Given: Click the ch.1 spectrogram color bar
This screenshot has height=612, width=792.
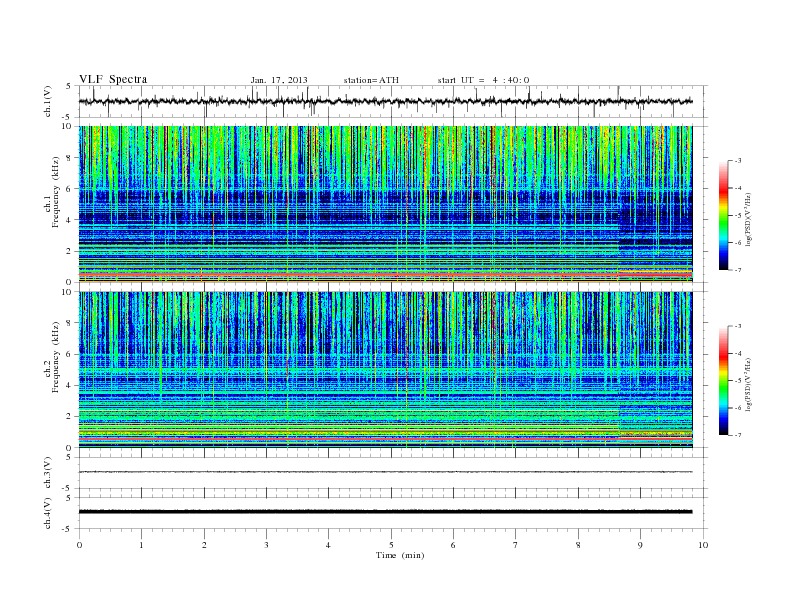Looking at the screenshot, I should click(723, 215).
